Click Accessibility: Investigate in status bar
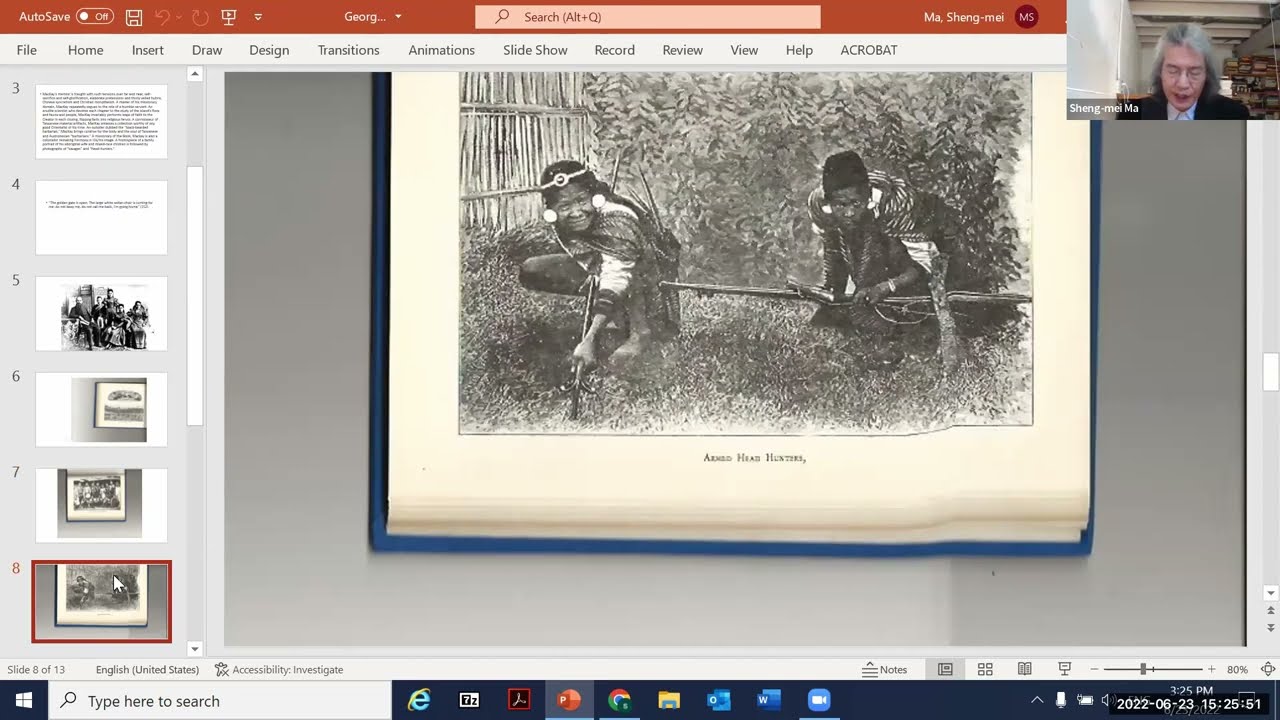This screenshot has width=1280, height=720. [279, 669]
